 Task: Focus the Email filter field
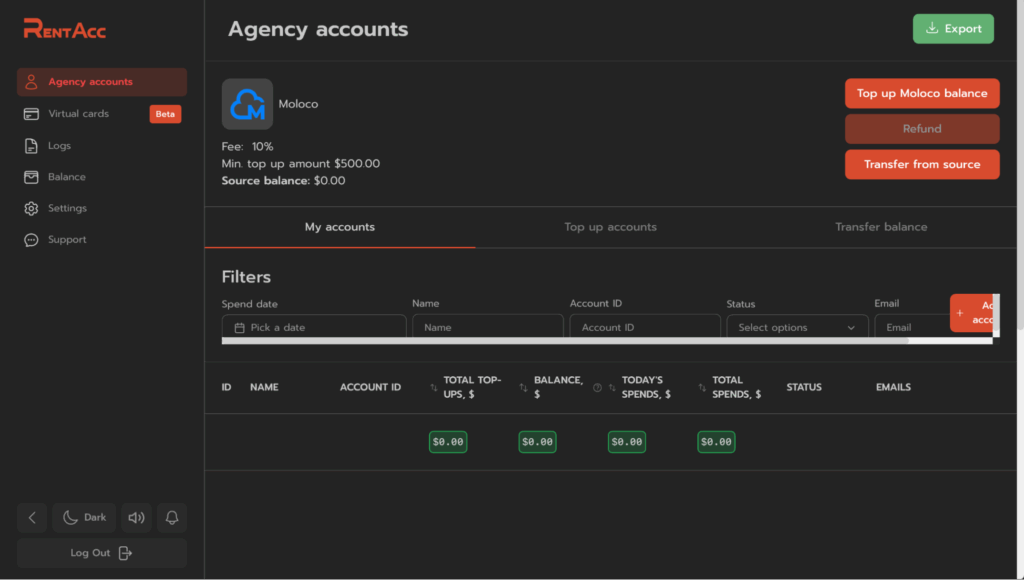point(912,327)
